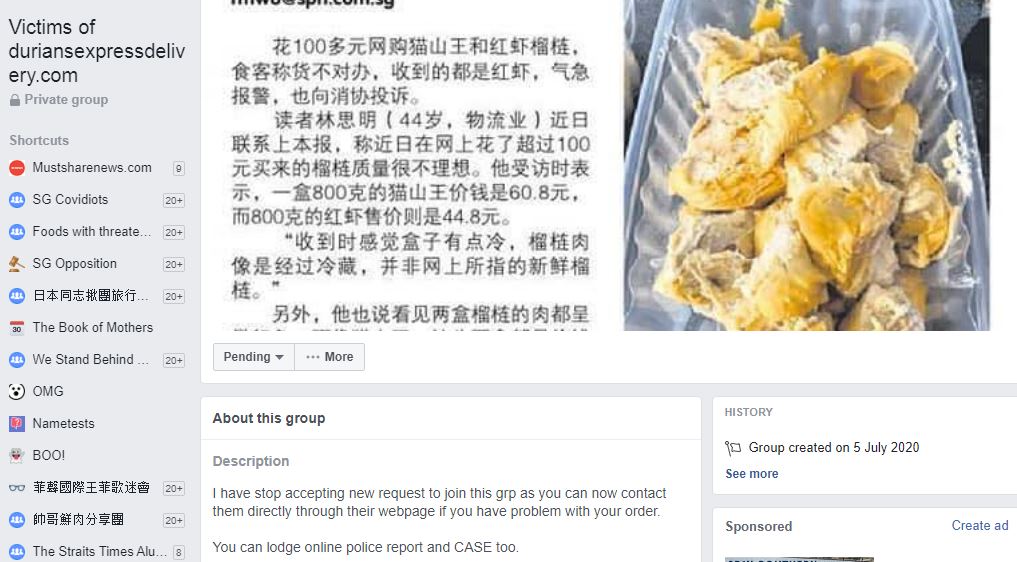
Task: Click the durian photo in cover image
Action: tap(807, 165)
